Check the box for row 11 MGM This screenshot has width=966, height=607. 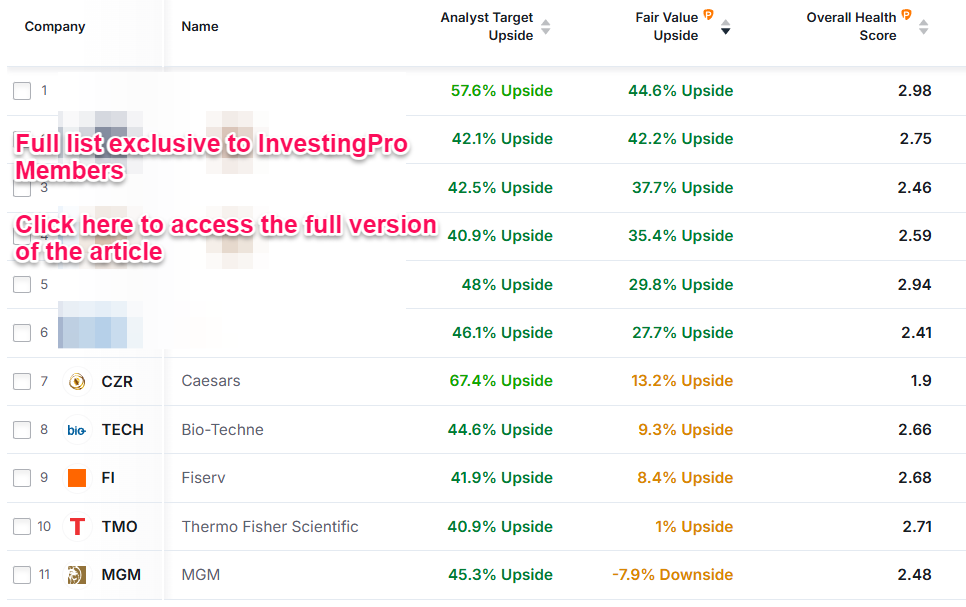pyautogui.click(x=22, y=575)
